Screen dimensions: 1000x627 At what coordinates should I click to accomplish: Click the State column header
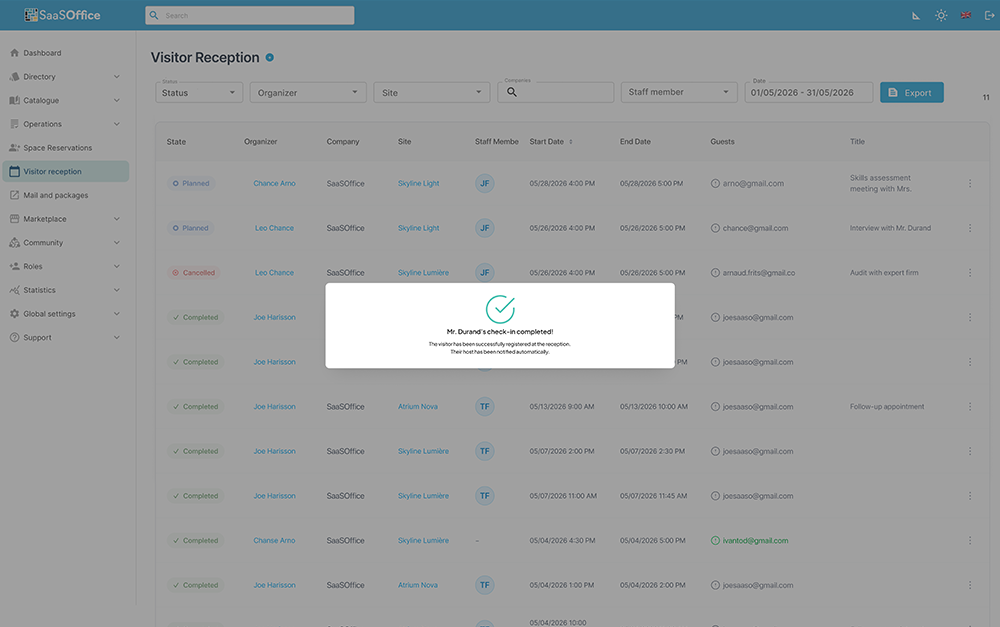coord(176,142)
